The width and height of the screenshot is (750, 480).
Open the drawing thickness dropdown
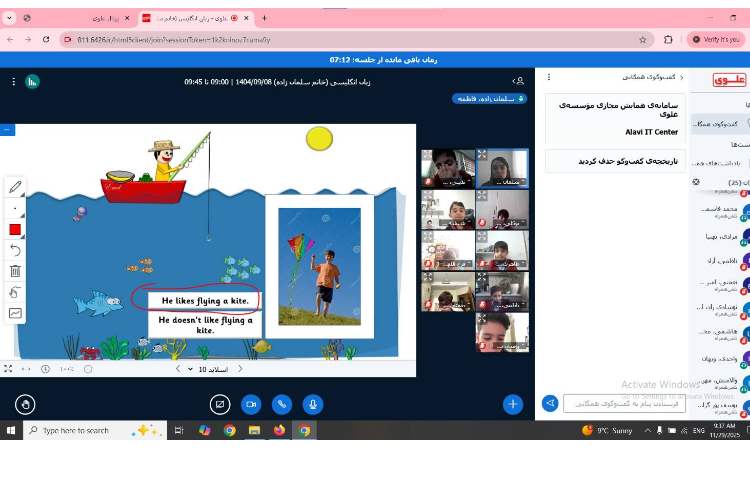tap(15, 209)
